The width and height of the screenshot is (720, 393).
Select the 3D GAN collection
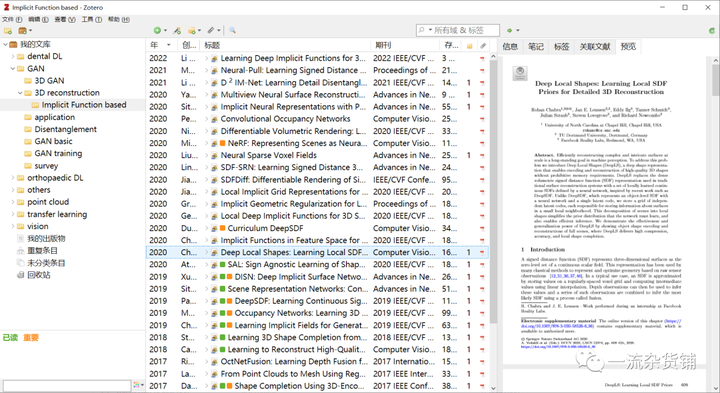tap(49, 81)
